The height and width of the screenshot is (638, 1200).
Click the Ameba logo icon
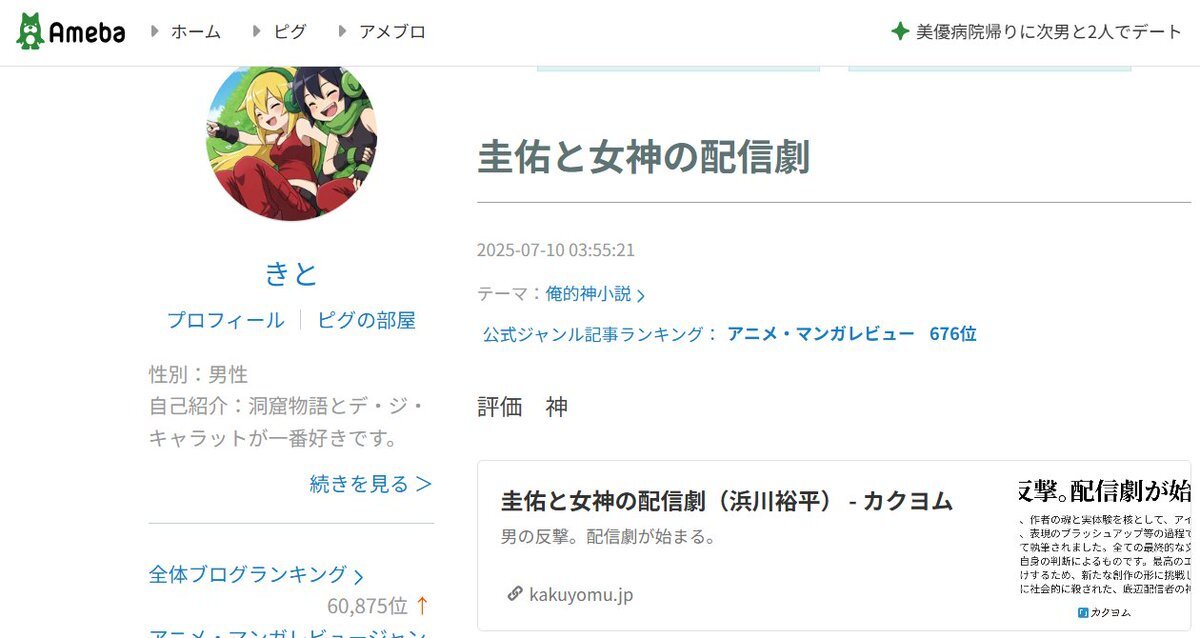31,32
